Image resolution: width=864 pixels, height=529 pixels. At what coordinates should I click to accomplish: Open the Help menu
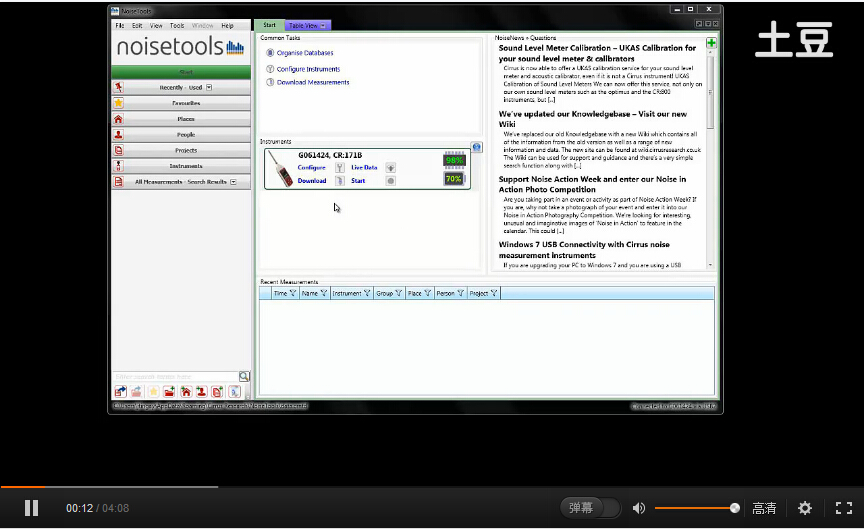[228, 25]
